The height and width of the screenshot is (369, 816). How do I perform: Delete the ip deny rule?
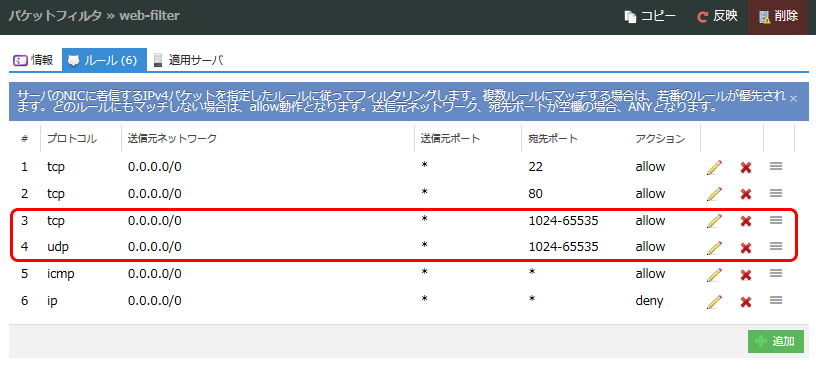coord(746,302)
